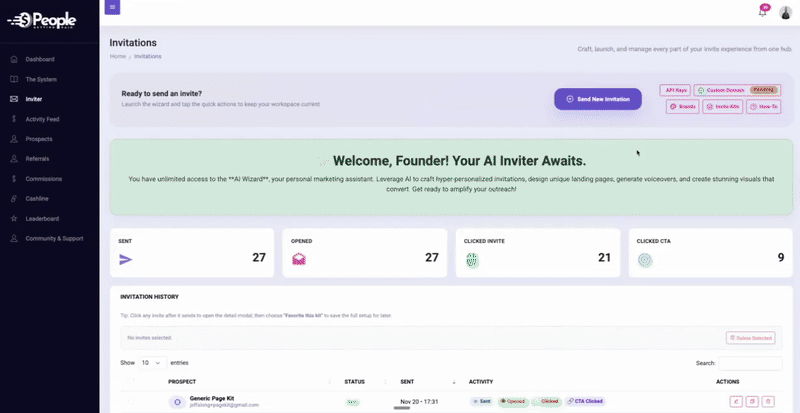Click the Commissions dollar icon in the sidebar
Image resolution: width=800 pixels, height=413 pixels.
click(14, 179)
